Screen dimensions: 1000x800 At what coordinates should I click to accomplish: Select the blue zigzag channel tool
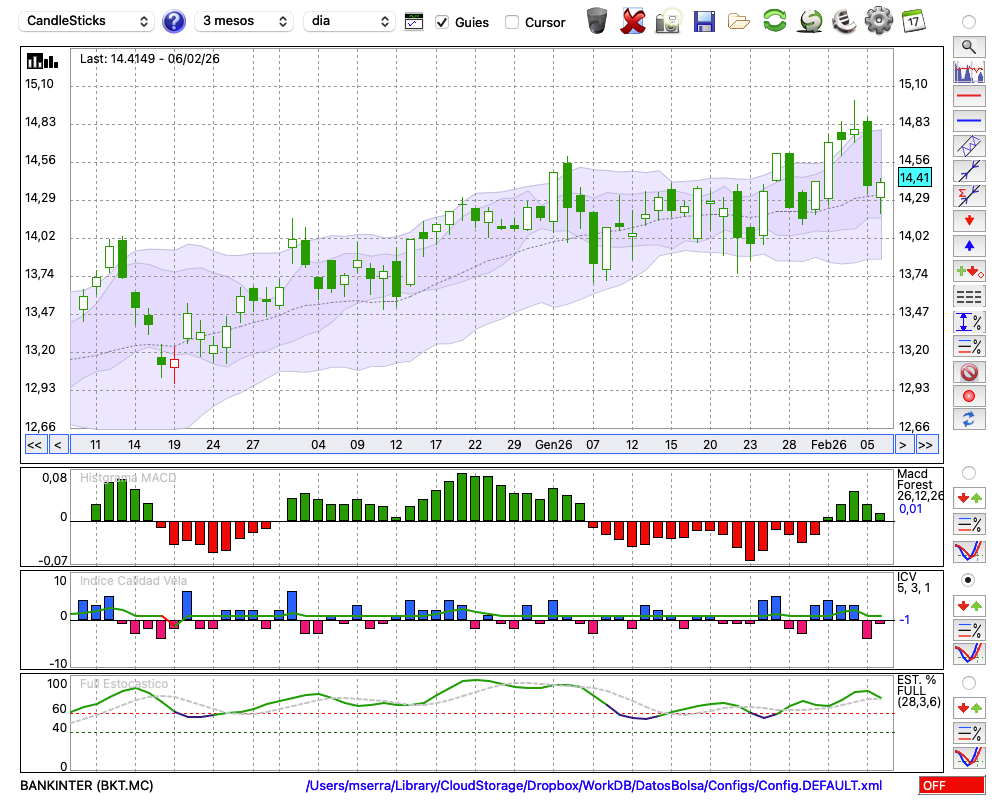coord(969,146)
